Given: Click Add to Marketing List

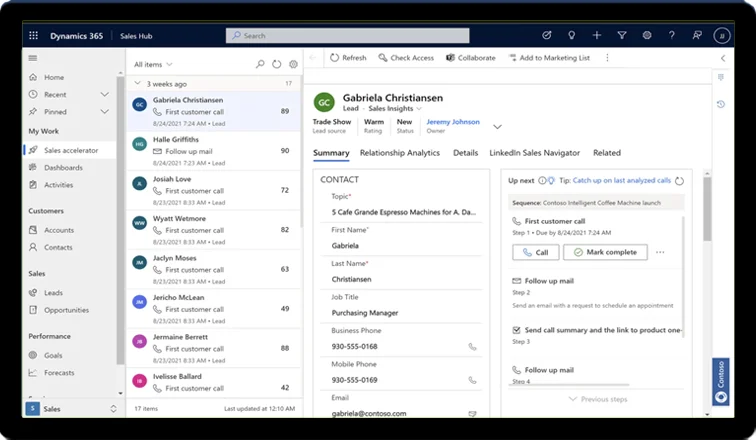Looking at the screenshot, I should click(549, 58).
